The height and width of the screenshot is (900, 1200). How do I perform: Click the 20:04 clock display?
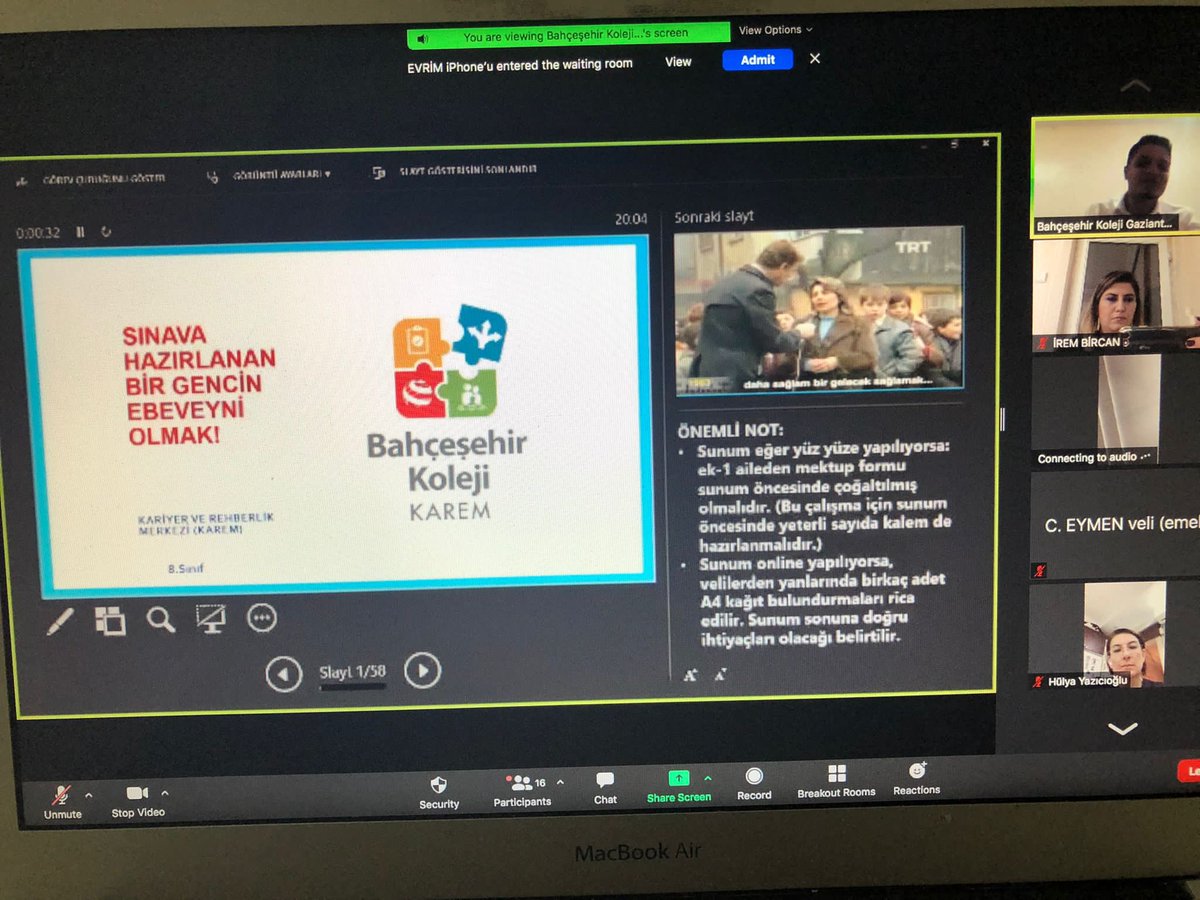[631, 219]
